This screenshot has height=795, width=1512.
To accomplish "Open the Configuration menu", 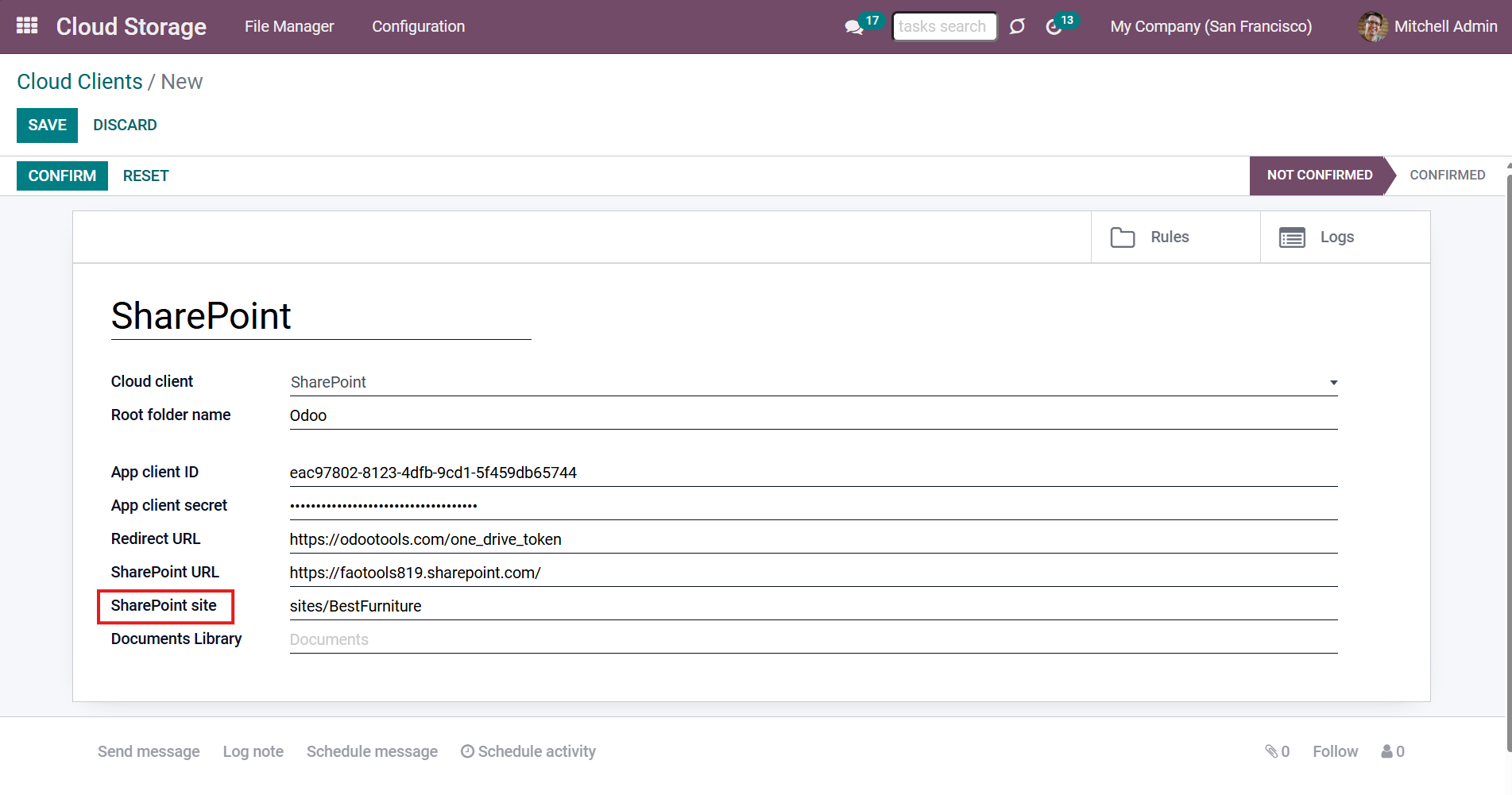I will 419,26.
